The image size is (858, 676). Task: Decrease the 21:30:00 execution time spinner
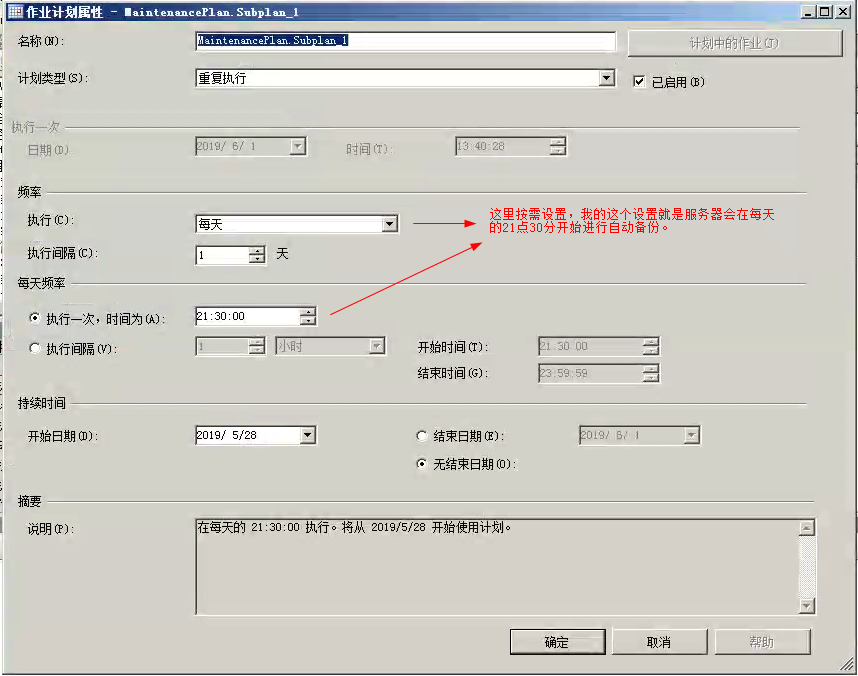click(307, 321)
